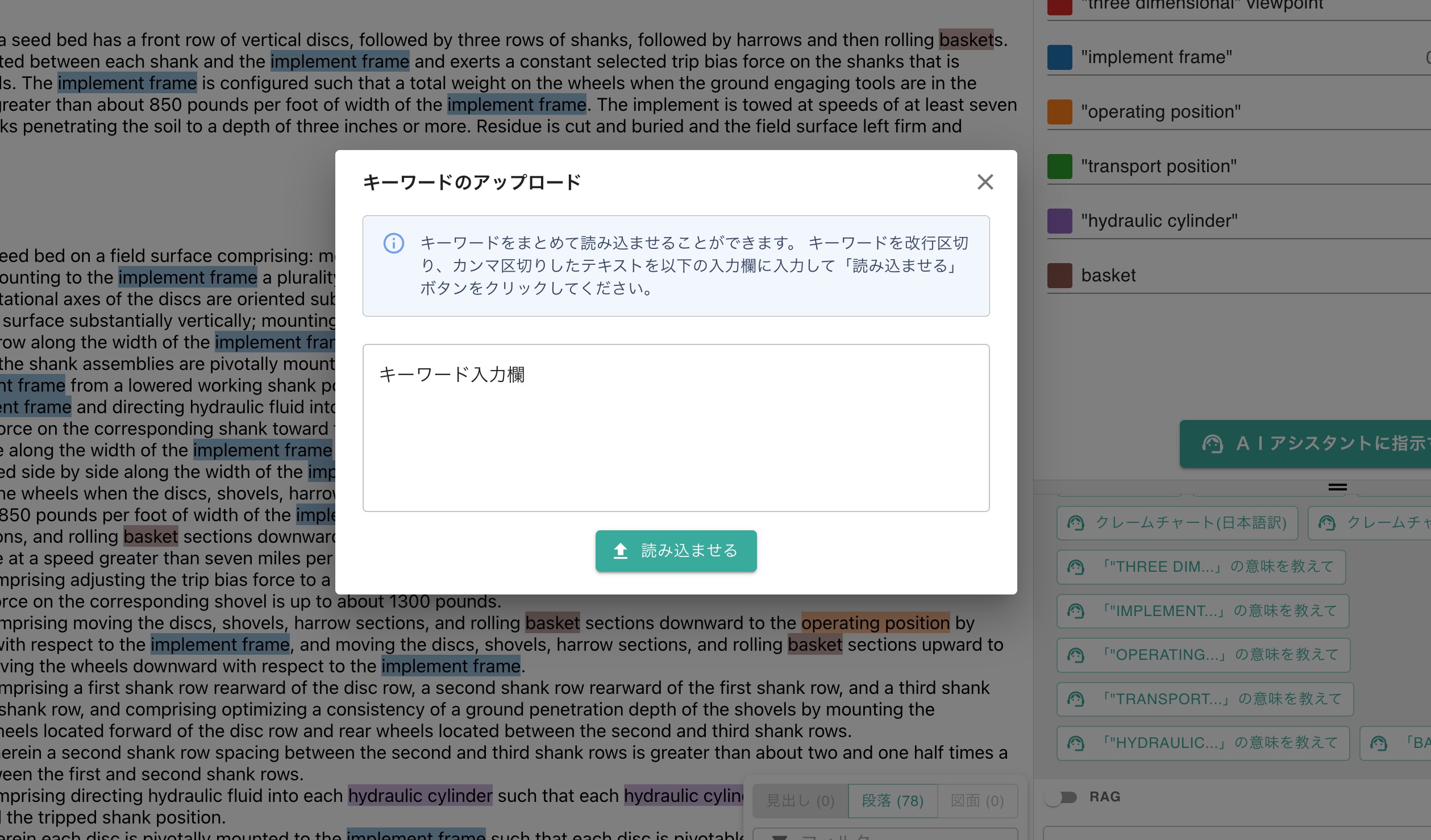Click the クレームチャート(日本語訳) suggestion chip
The image size is (1431, 840).
click(x=1177, y=523)
